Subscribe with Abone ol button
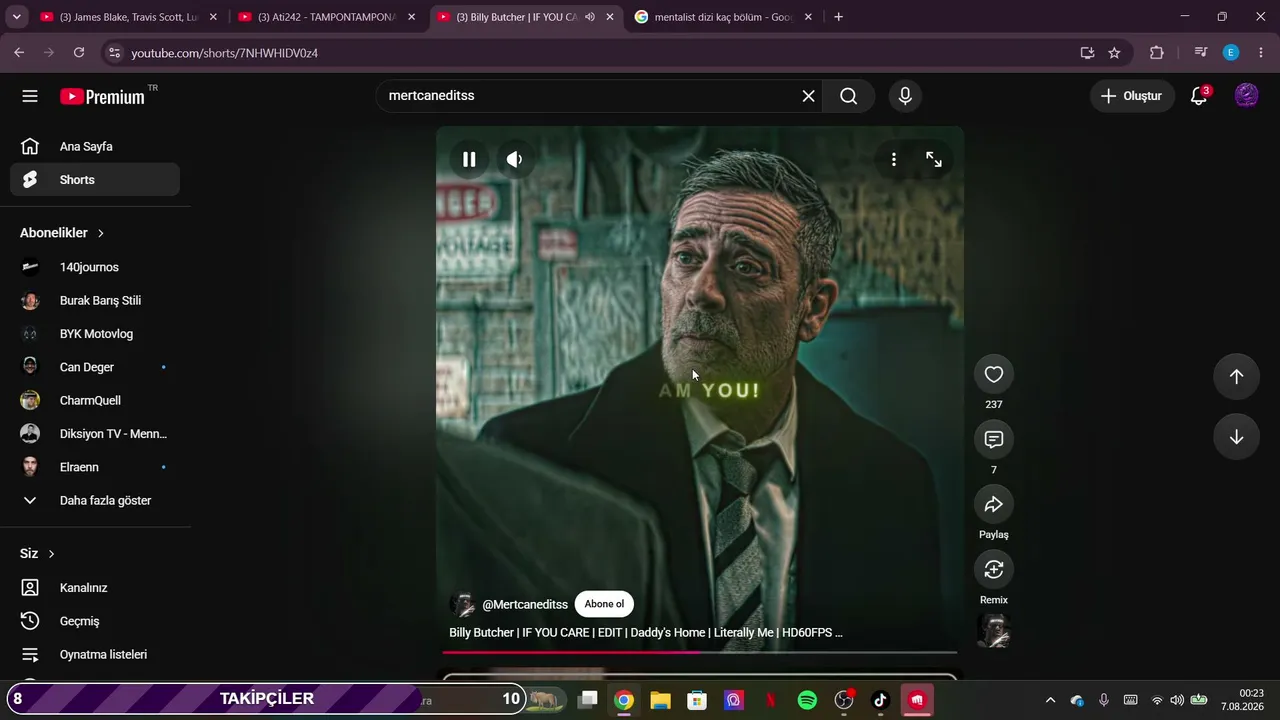This screenshot has height=720, width=1280. coord(604,604)
